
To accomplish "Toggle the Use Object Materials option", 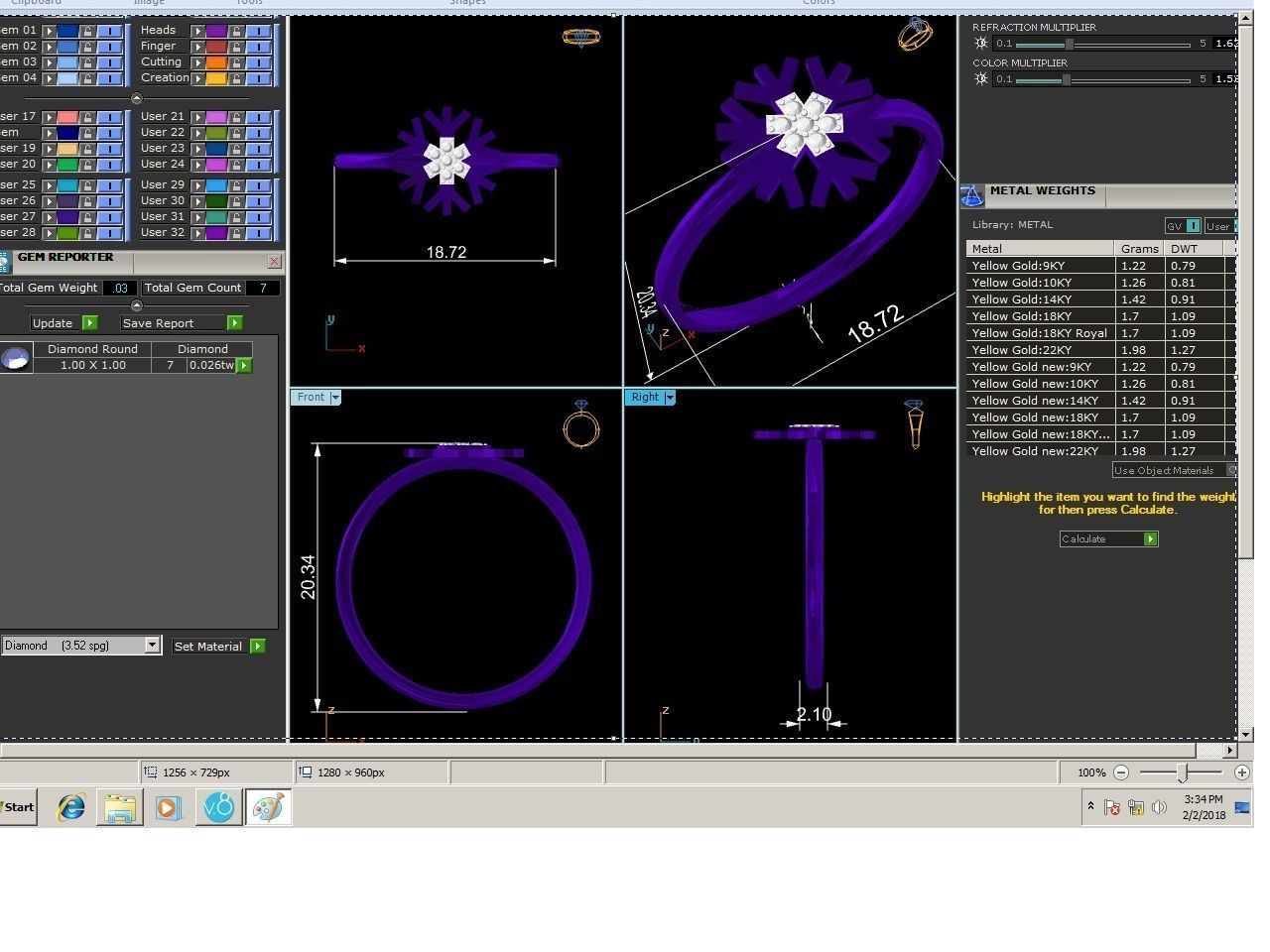I will pyautogui.click(x=1175, y=470).
